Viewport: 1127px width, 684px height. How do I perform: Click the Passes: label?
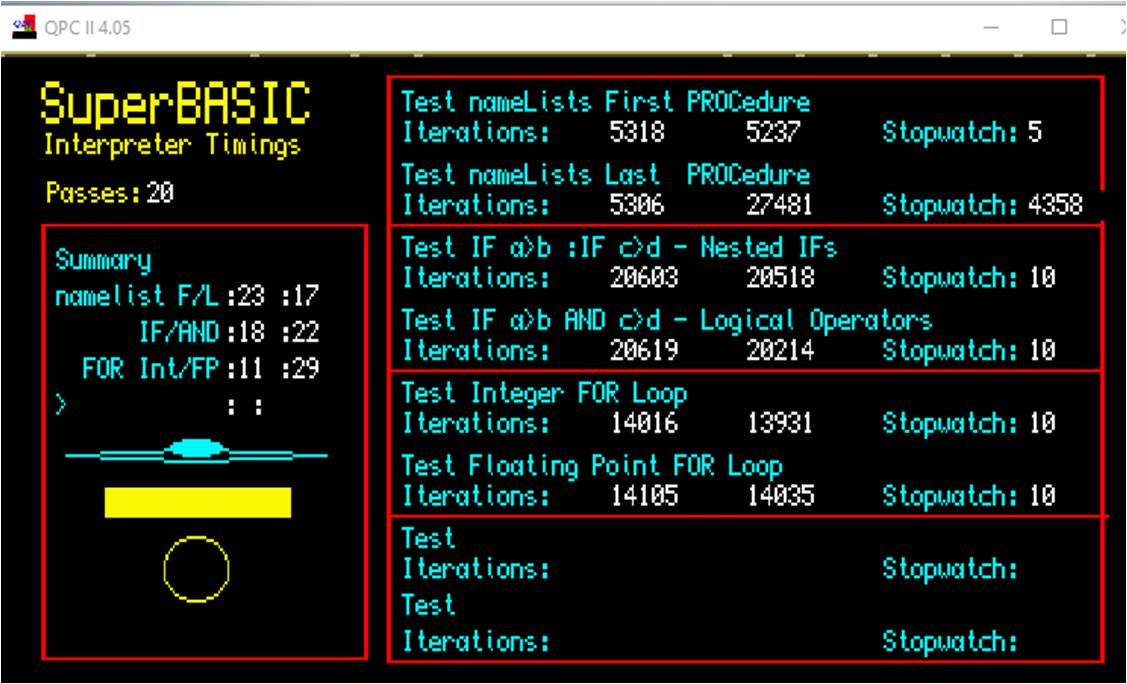(93, 193)
